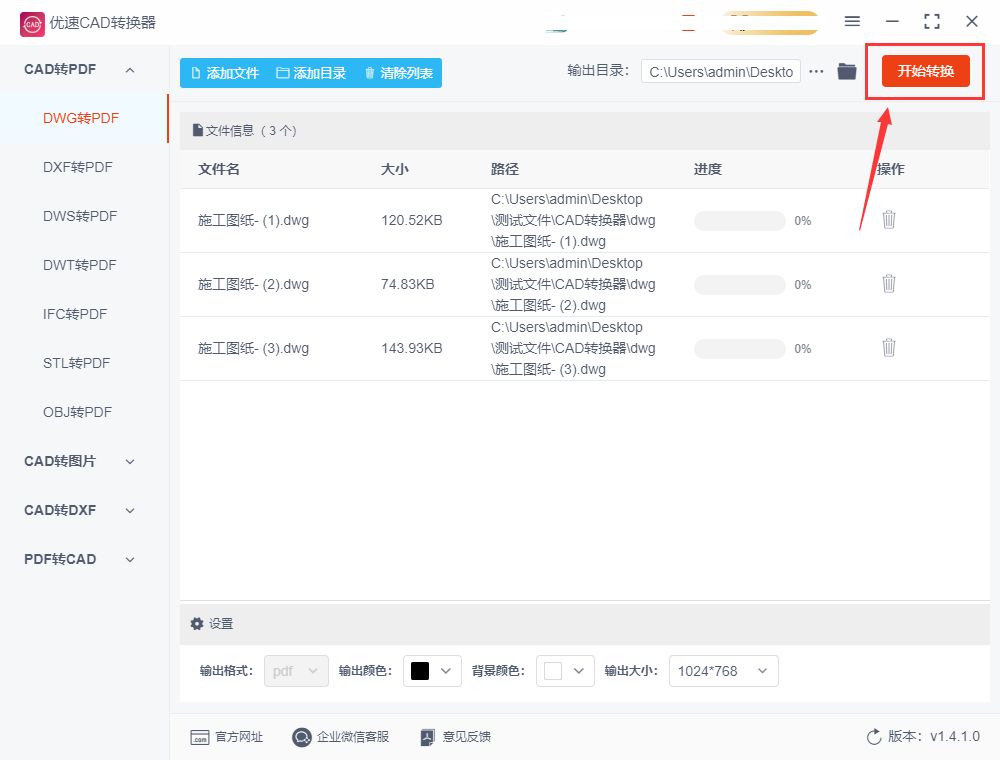
Task: Click the 设置 gear icon
Action: tap(197, 624)
